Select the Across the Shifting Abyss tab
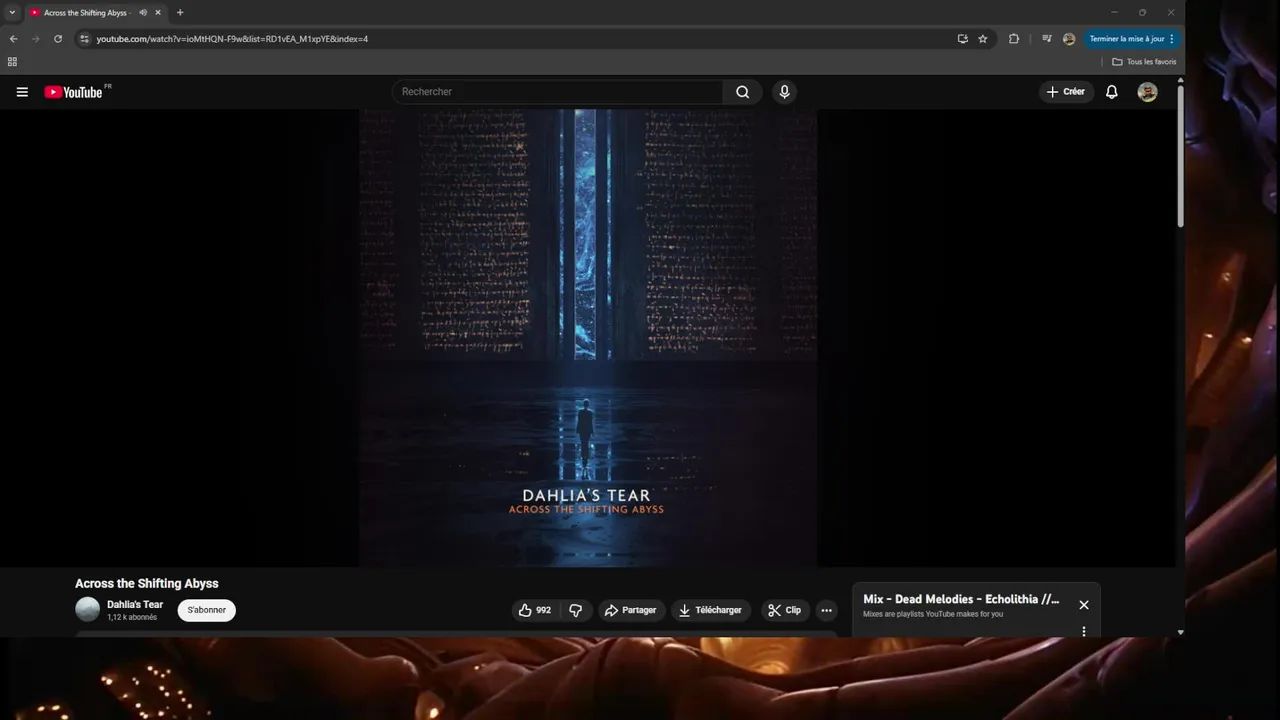1280x720 pixels. click(95, 13)
